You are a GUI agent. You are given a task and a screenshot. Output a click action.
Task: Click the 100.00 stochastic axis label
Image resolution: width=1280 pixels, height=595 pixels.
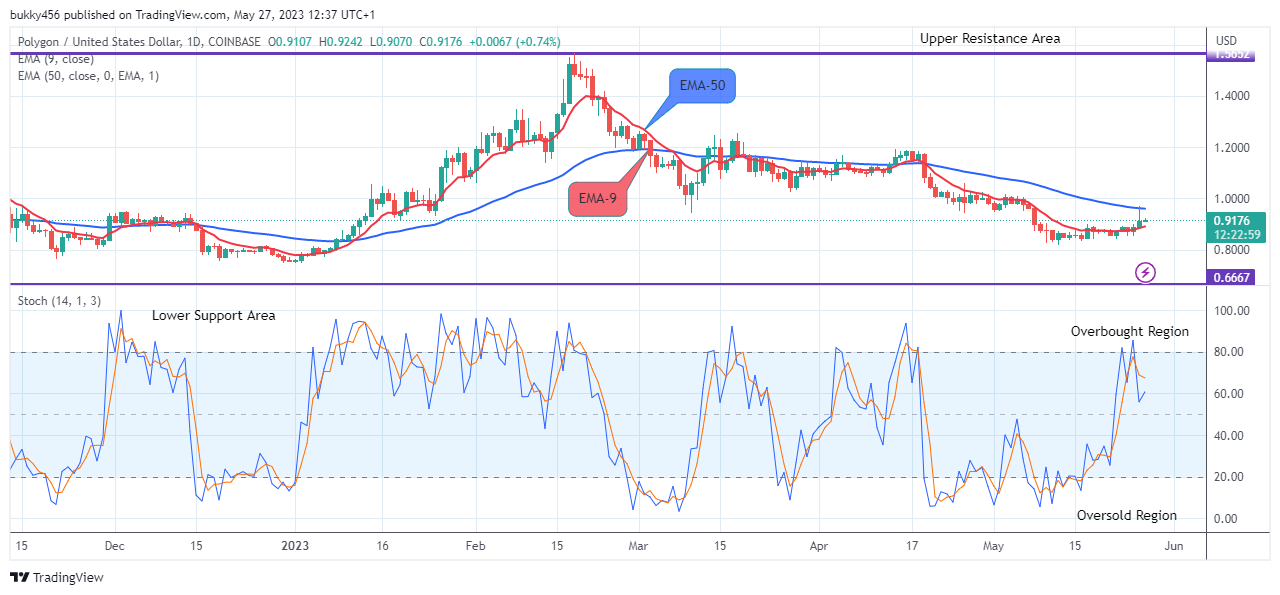point(1232,311)
